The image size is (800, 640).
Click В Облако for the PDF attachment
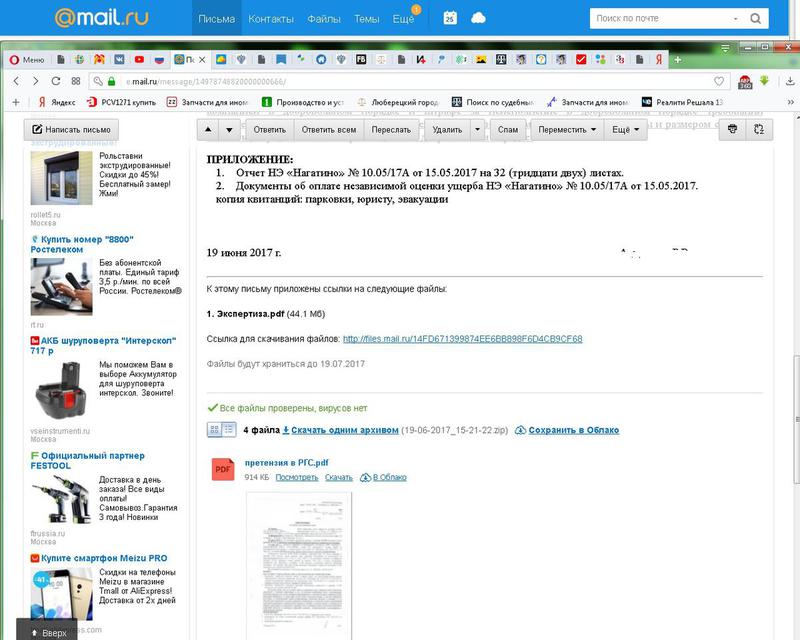[x=384, y=478]
